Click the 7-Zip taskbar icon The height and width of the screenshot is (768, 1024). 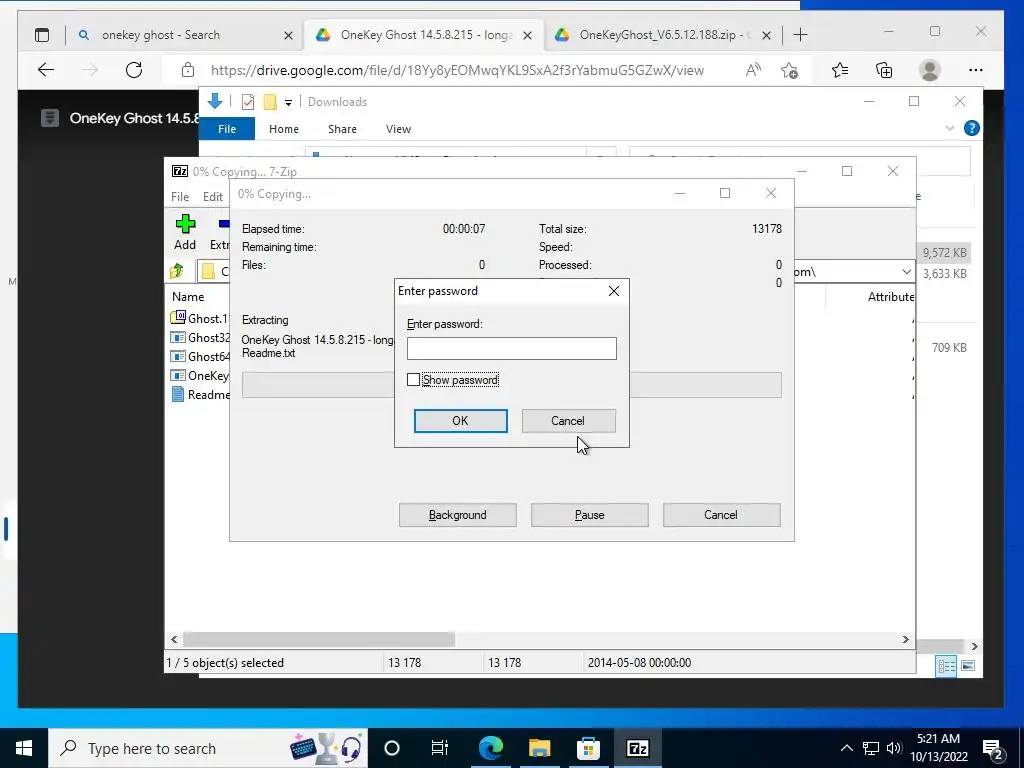click(637, 748)
